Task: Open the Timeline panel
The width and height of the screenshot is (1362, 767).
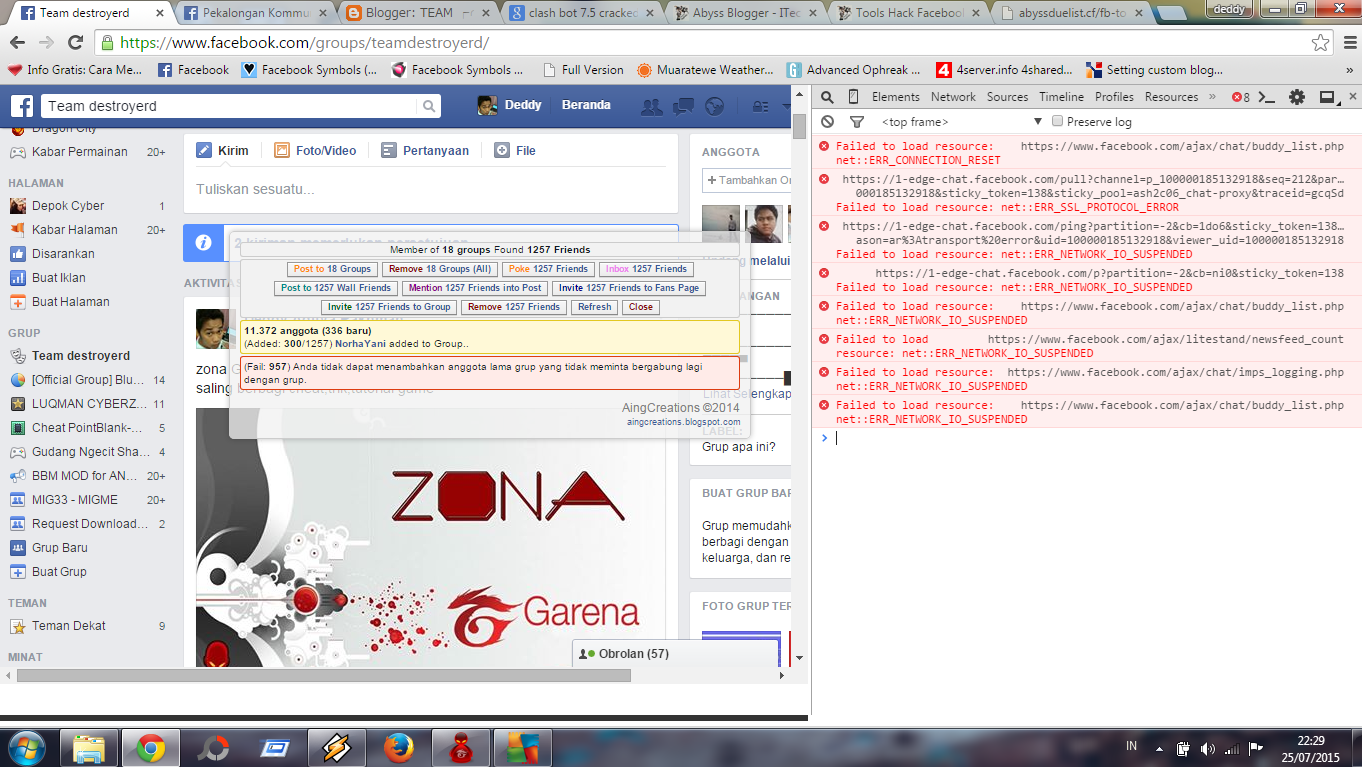Action: point(1061,97)
